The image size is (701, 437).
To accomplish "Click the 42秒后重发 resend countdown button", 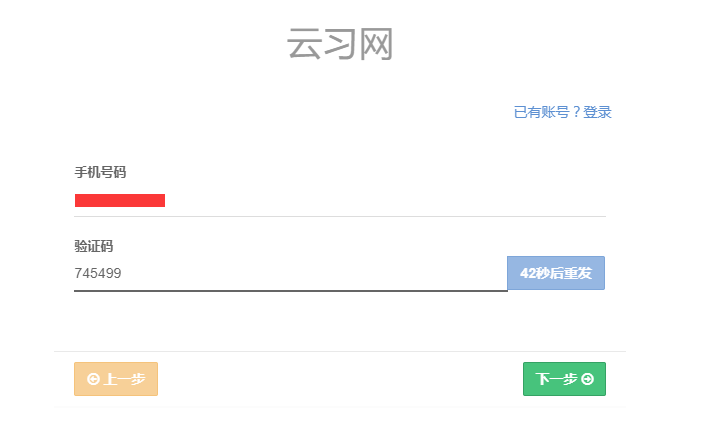I will tap(556, 273).
